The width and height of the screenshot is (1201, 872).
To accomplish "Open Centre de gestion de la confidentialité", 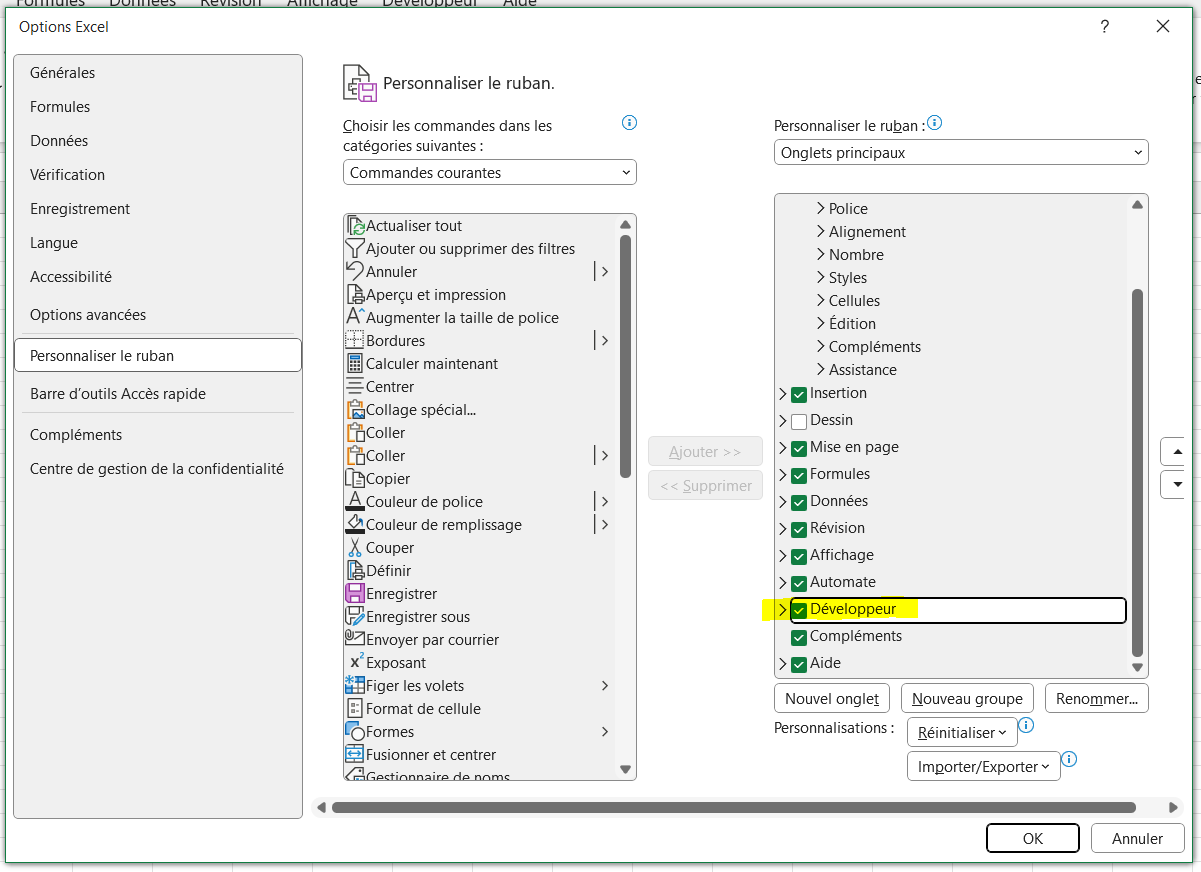I will [x=158, y=469].
